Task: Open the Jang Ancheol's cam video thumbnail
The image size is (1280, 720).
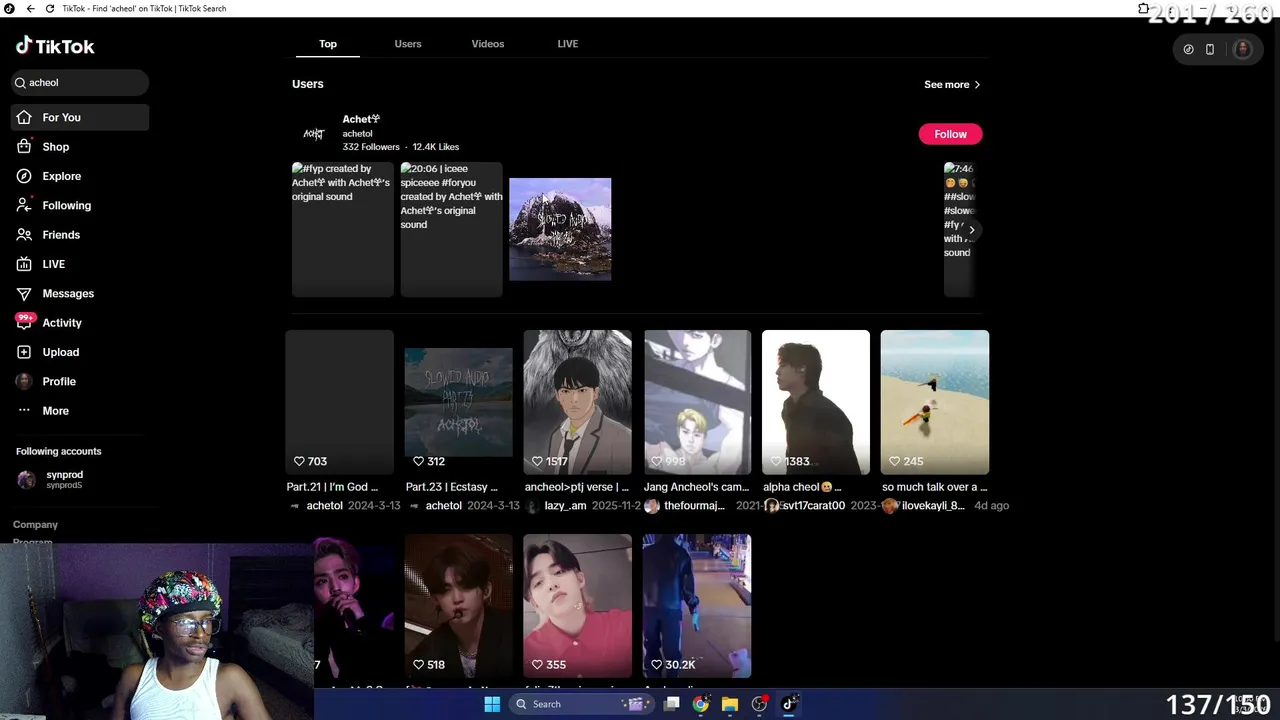Action: click(697, 402)
